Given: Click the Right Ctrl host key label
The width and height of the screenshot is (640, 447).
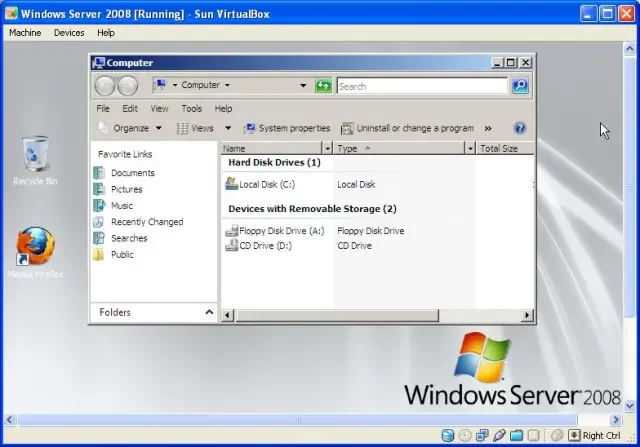Looking at the screenshot, I should [x=601, y=436].
